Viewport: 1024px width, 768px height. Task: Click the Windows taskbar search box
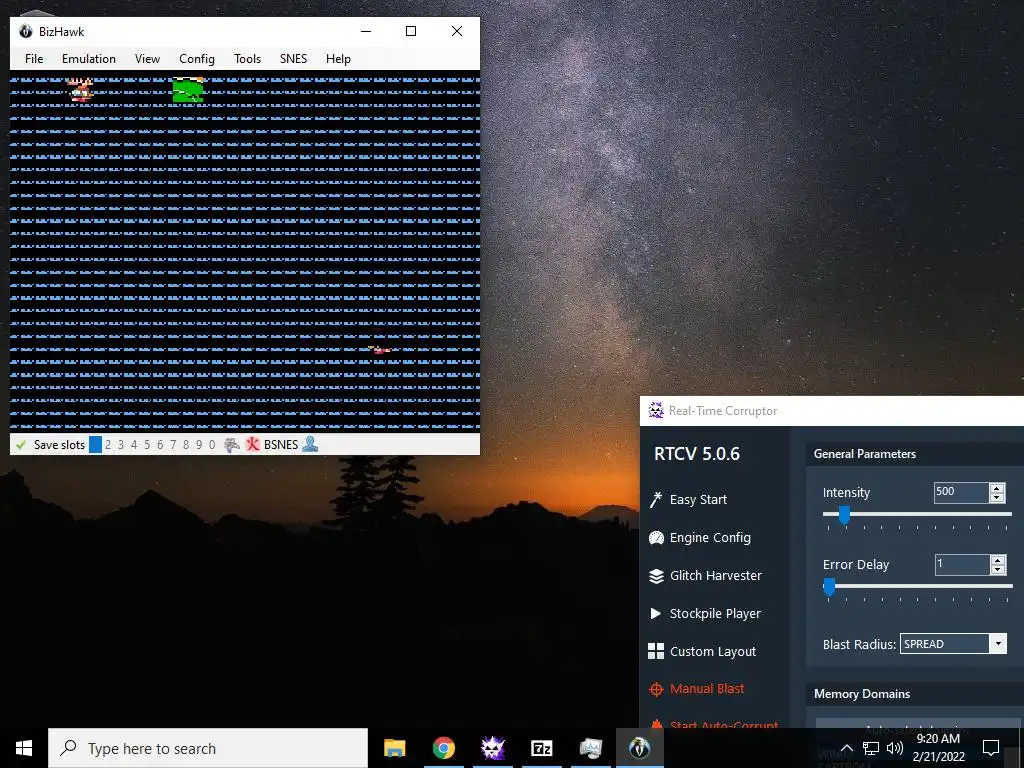click(208, 748)
